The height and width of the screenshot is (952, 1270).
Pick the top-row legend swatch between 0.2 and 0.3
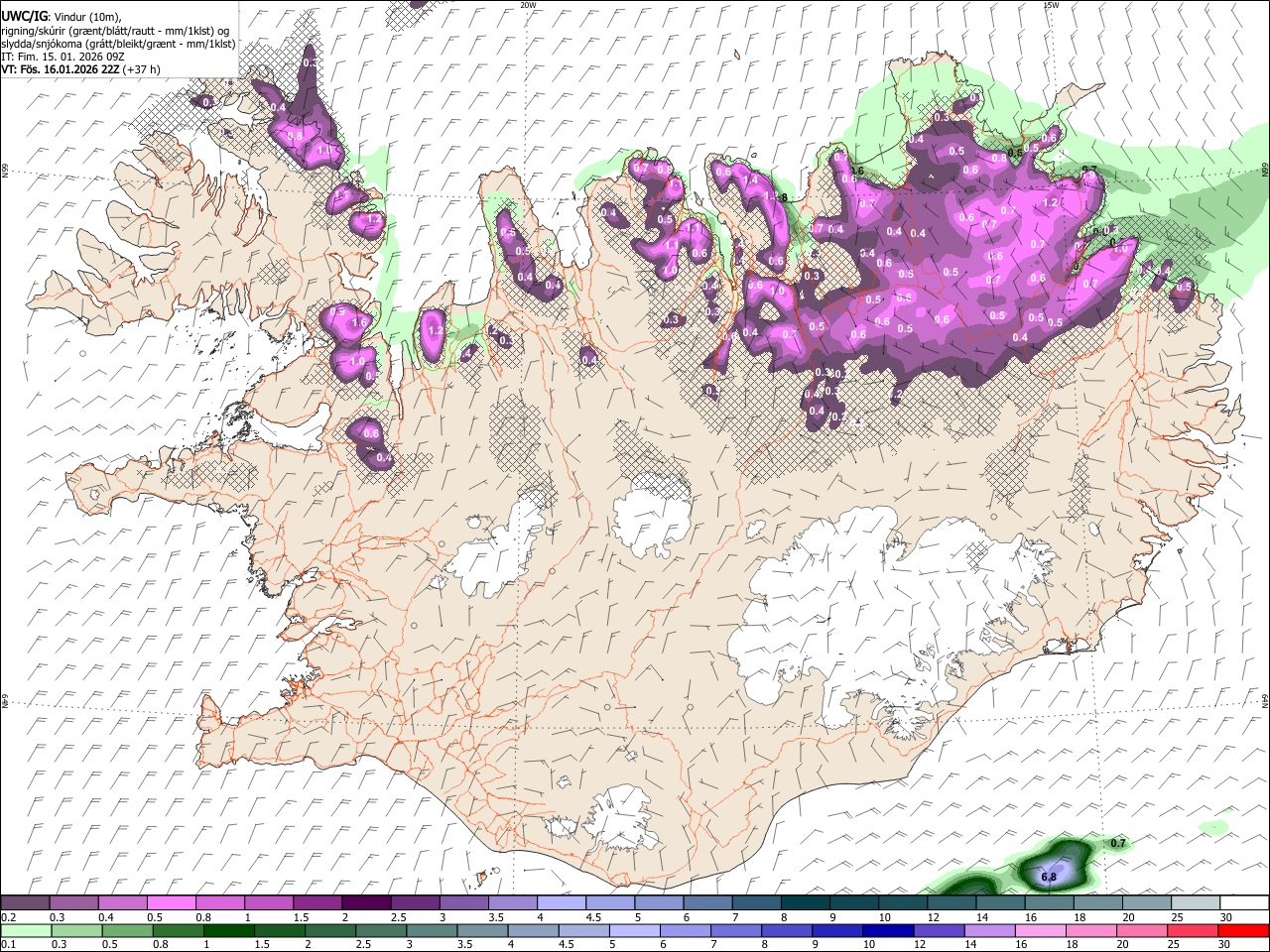tap(25, 902)
